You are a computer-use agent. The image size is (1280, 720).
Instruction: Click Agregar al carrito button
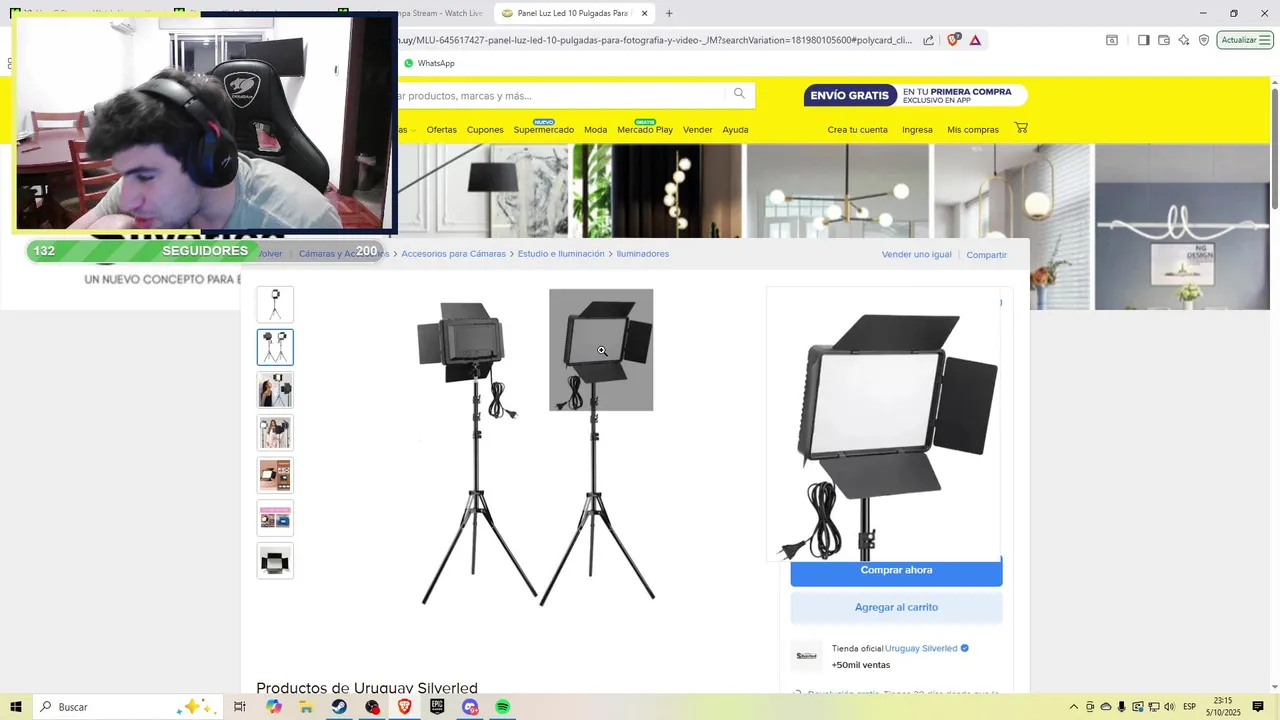coord(896,607)
